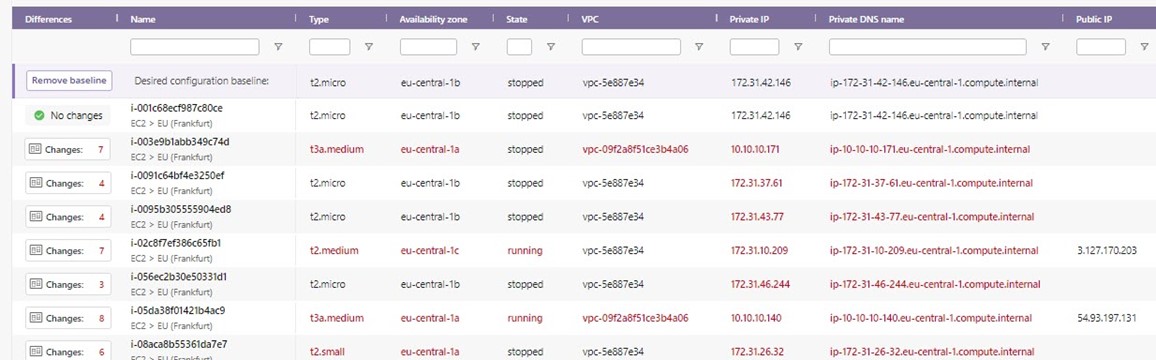Click the eu-central-1c availability zone cell

coord(430,251)
